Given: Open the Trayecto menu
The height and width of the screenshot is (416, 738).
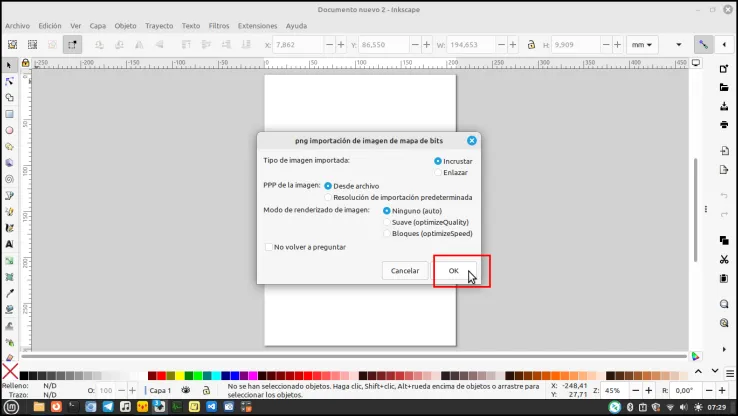Looking at the screenshot, I should (x=159, y=26).
